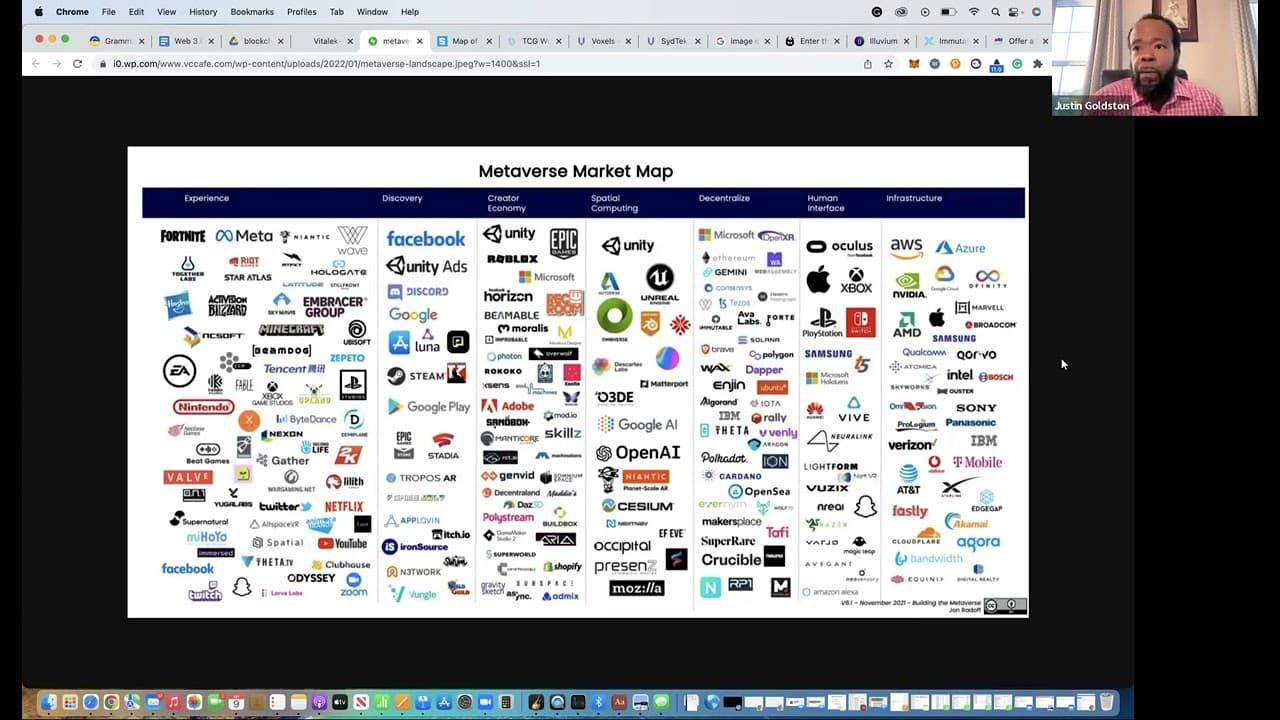
Task: Select Justin Goldston's video thumbnail
Action: [x=1155, y=58]
